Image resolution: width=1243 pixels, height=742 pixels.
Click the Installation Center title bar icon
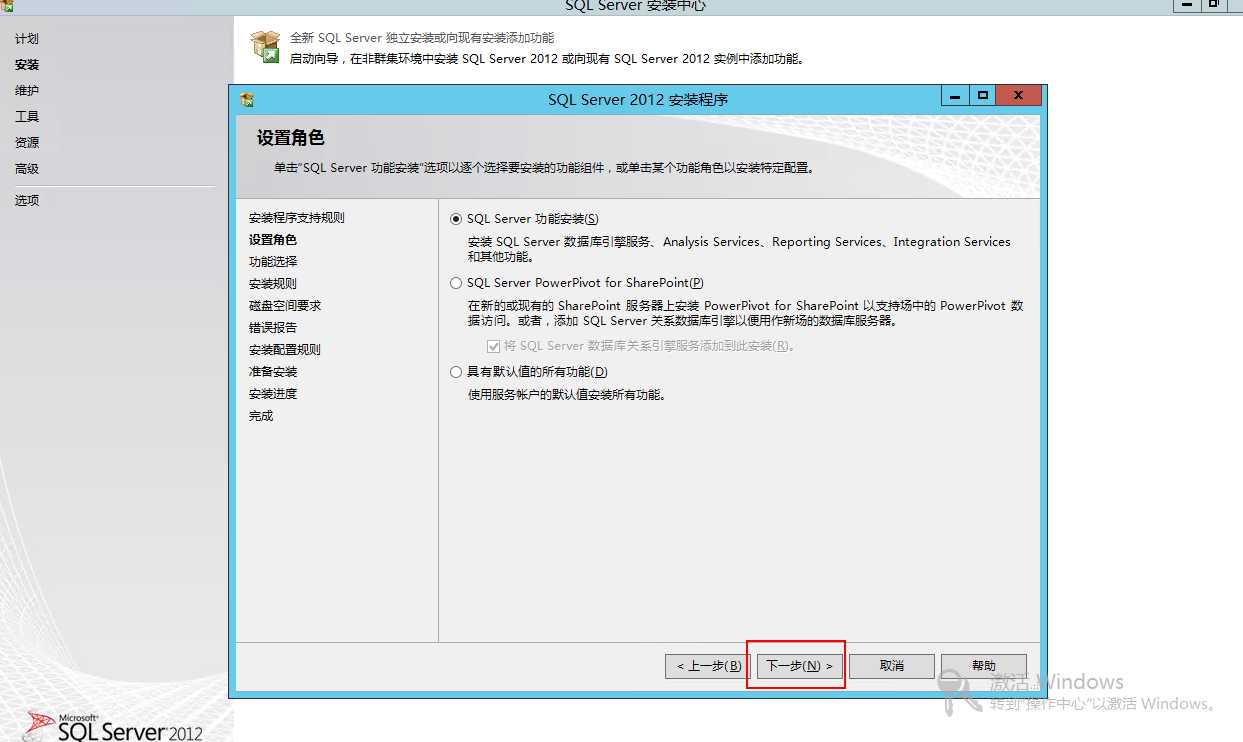coord(7,5)
